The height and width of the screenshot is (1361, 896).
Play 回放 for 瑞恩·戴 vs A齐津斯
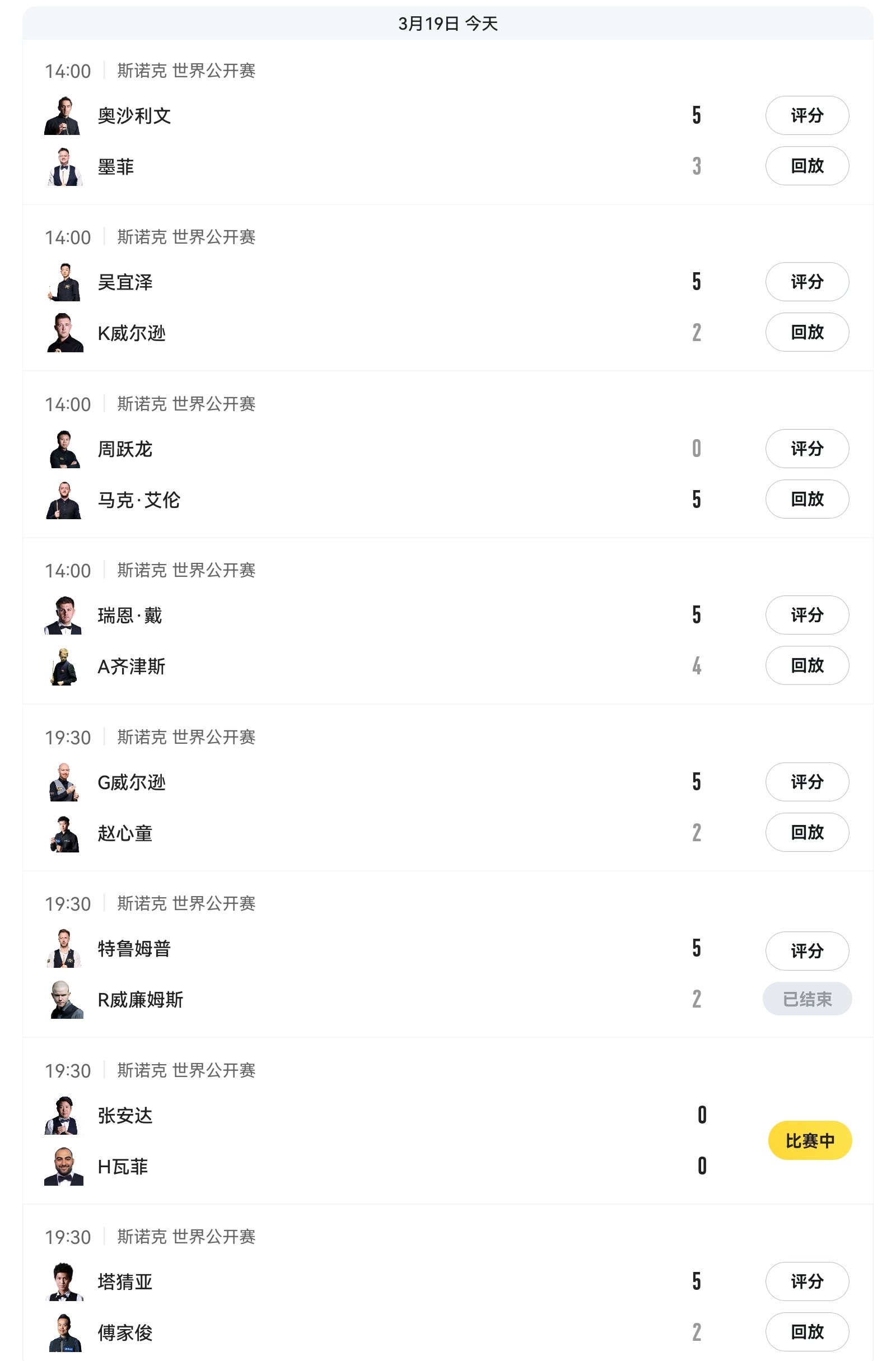[807, 665]
